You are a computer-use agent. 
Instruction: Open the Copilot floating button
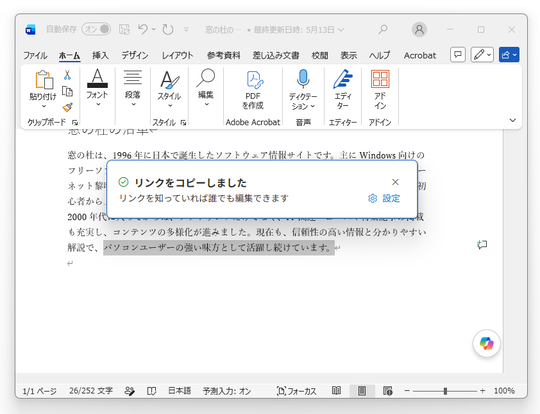click(x=486, y=343)
